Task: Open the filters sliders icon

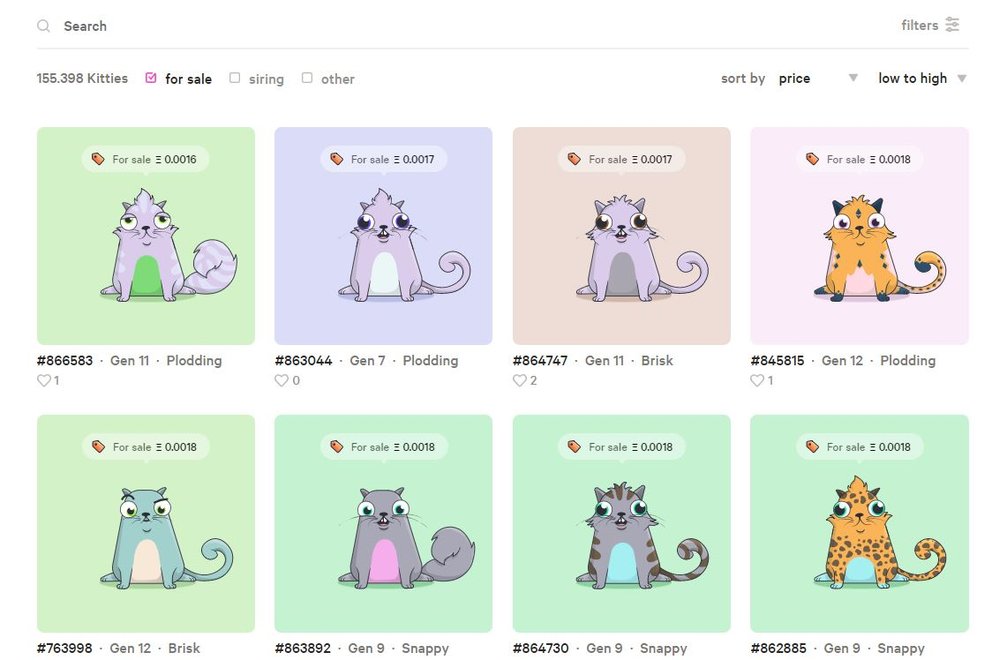Action: 952,25
